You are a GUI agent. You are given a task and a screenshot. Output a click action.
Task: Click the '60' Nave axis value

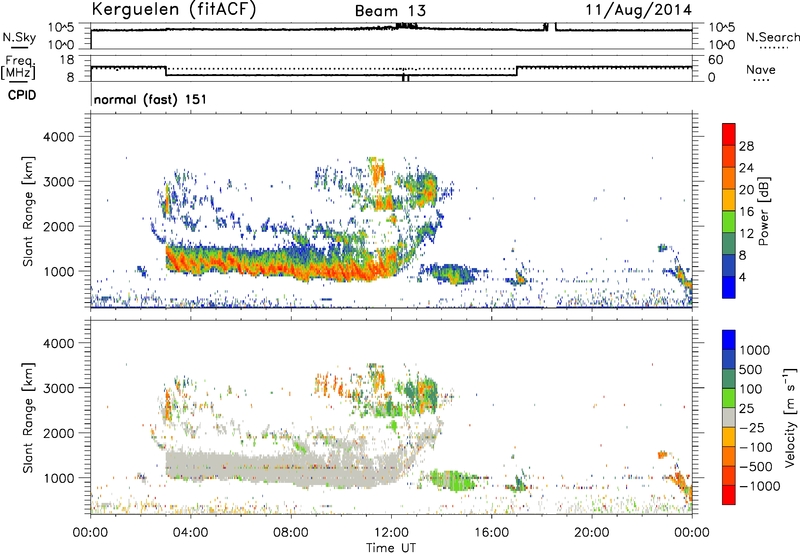pos(716,60)
